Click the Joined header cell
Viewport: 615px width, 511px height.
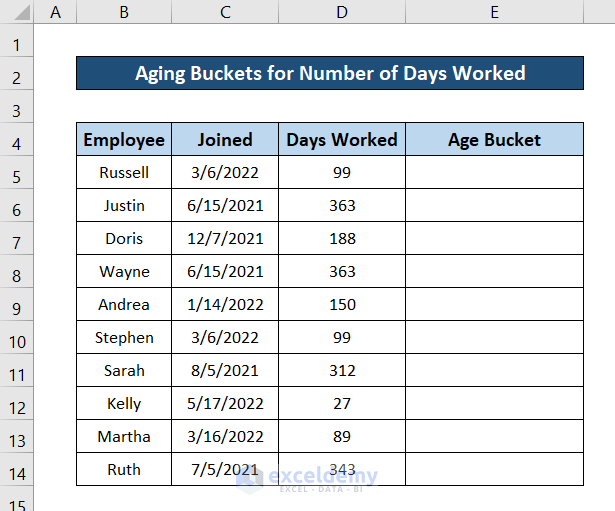tap(225, 140)
